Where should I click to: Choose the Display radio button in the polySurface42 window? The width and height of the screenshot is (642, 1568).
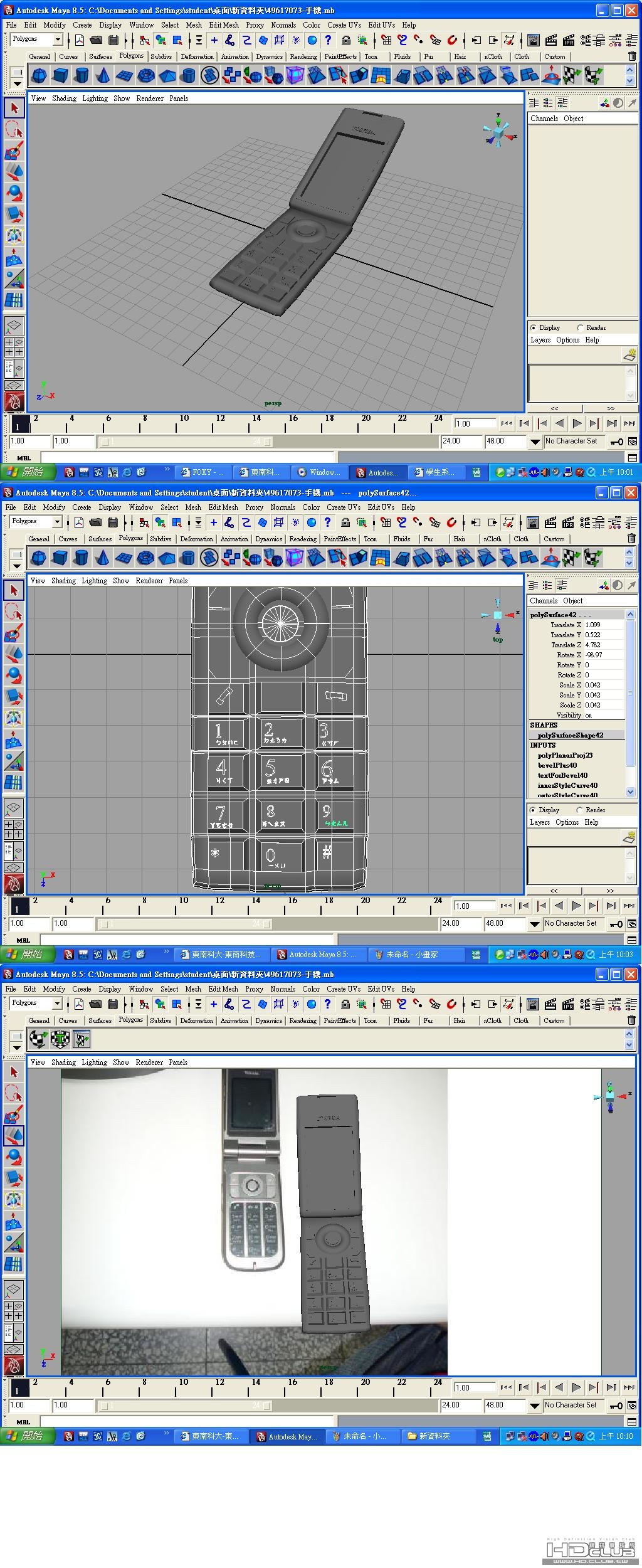(x=533, y=810)
